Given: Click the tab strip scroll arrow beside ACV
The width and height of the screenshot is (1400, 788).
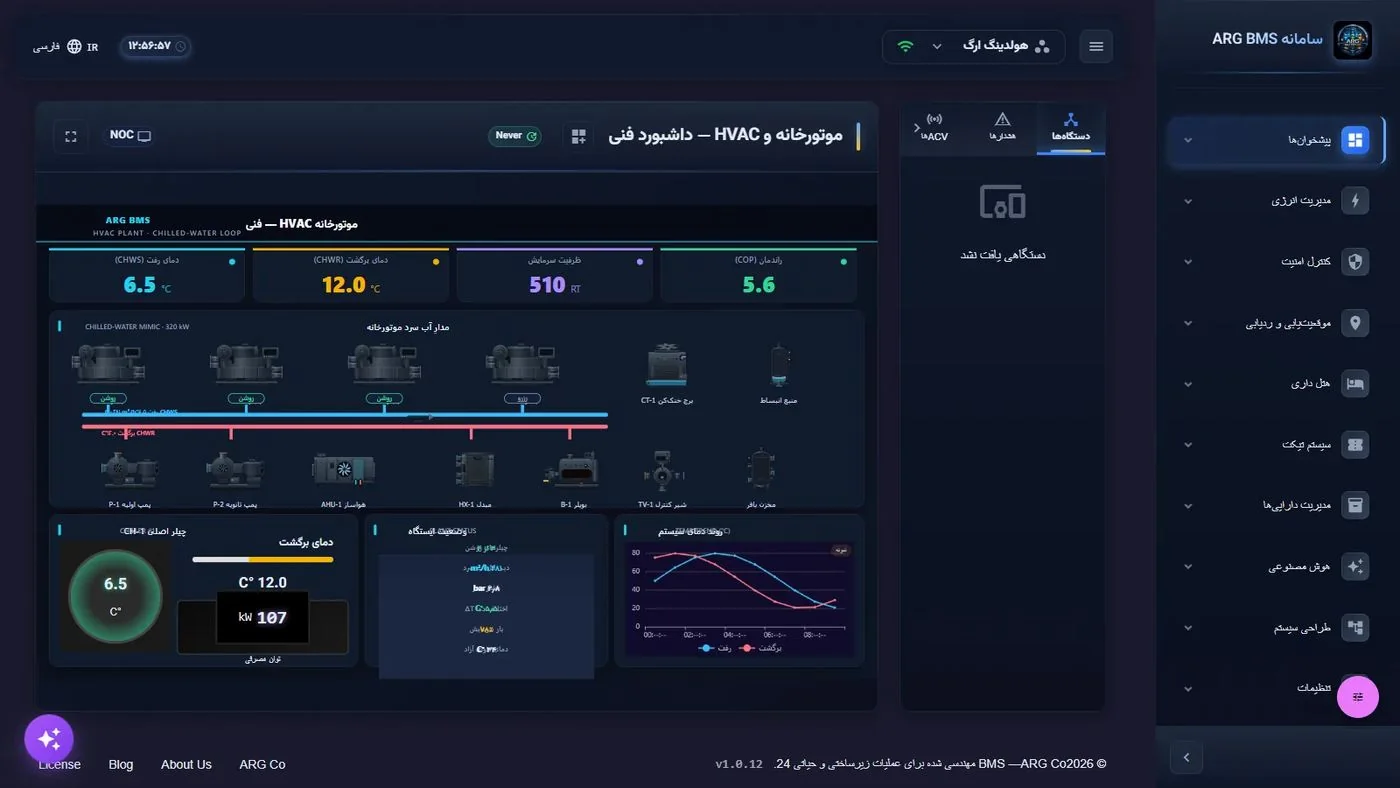Looking at the screenshot, I should pyautogui.click(x=917, y=128).
